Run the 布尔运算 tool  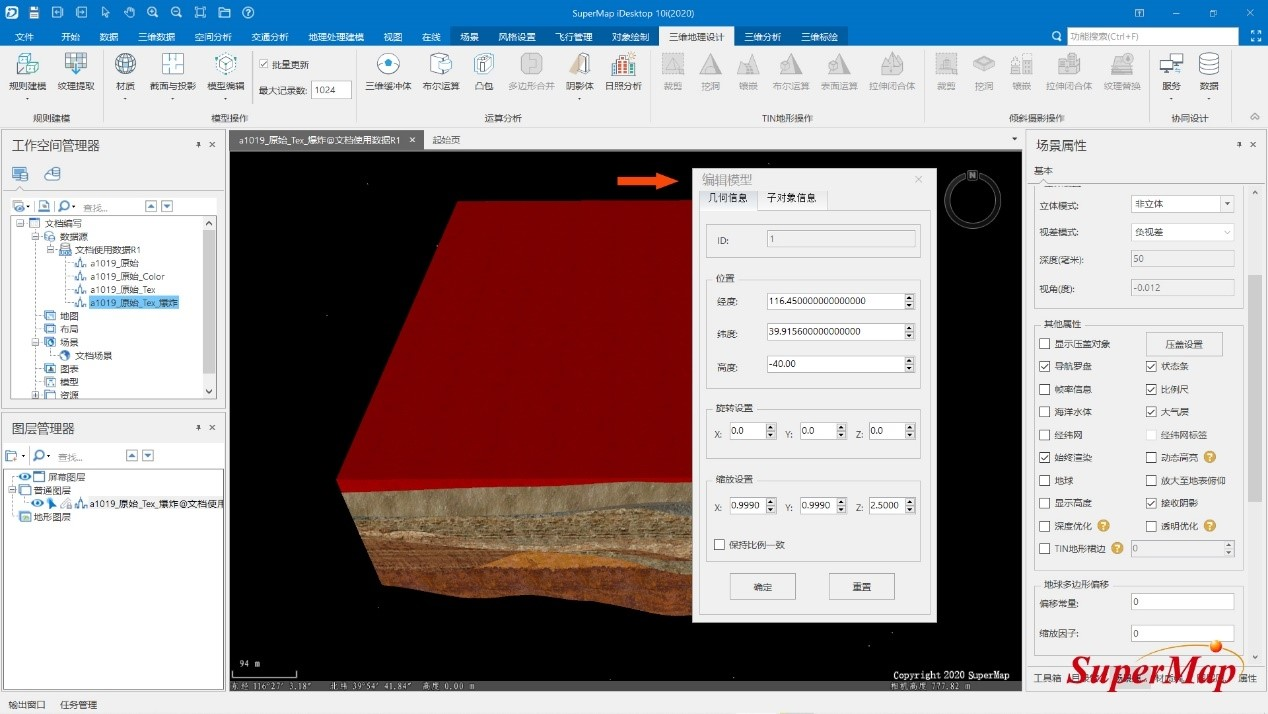(x=441, y=72)
